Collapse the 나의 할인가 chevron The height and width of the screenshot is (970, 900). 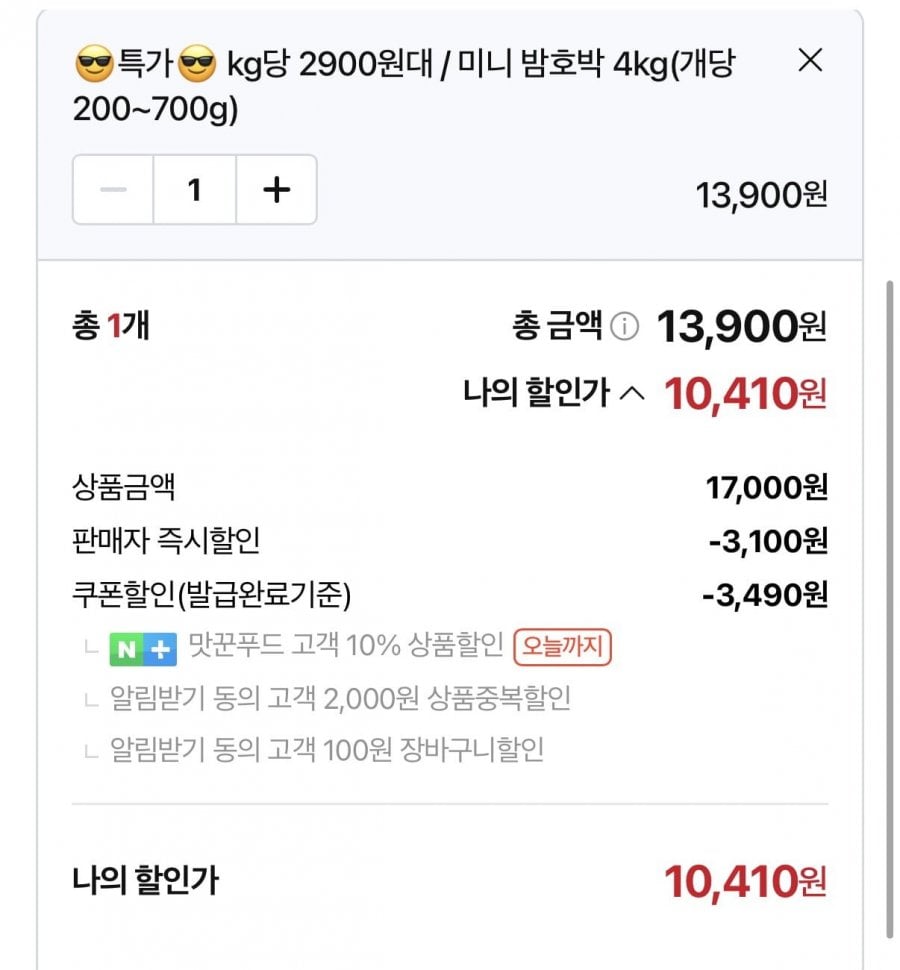pos(632,393)
